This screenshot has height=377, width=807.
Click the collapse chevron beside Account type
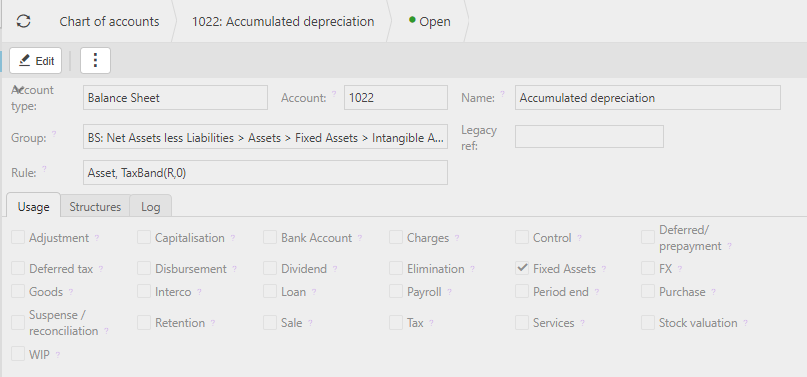[17, 89]
